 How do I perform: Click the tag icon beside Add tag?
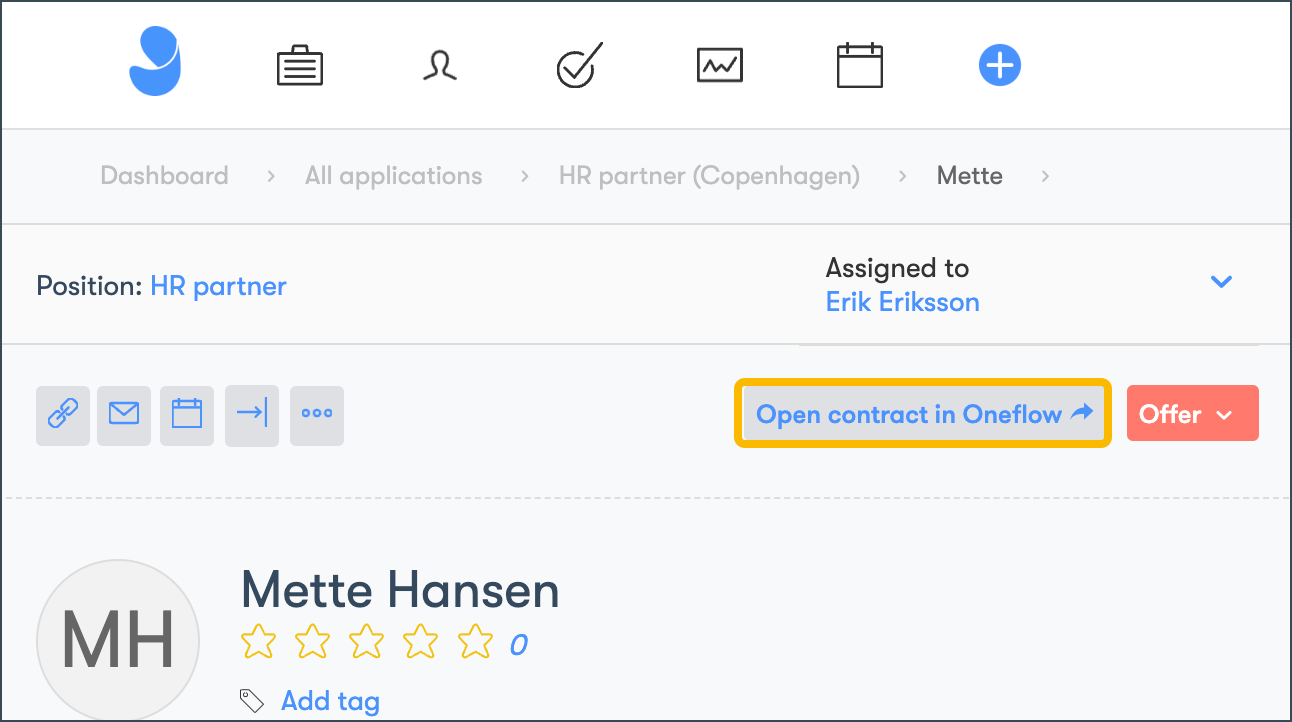tap(252, 700)
